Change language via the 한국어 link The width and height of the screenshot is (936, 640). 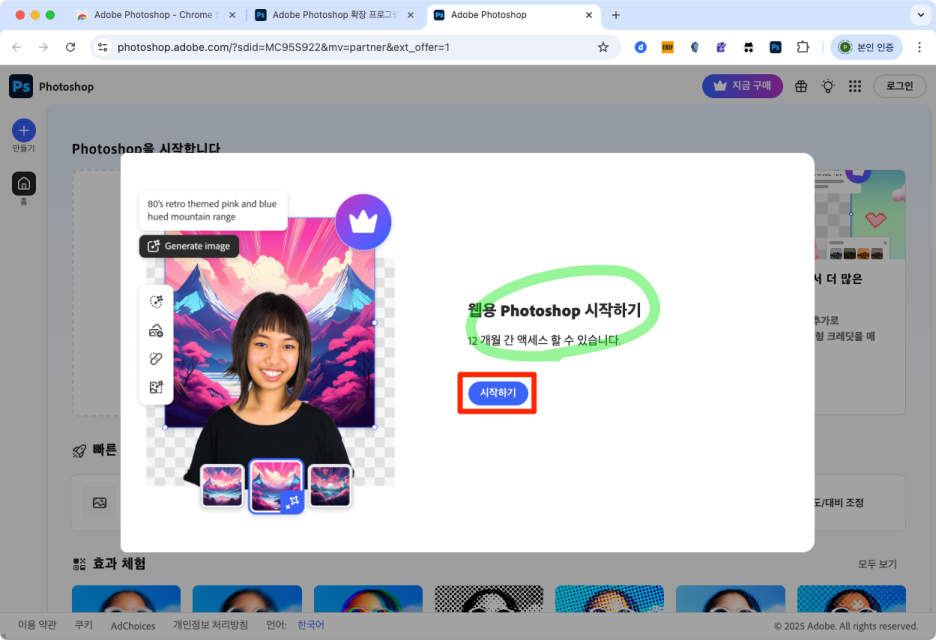click(x=311, y=625)
